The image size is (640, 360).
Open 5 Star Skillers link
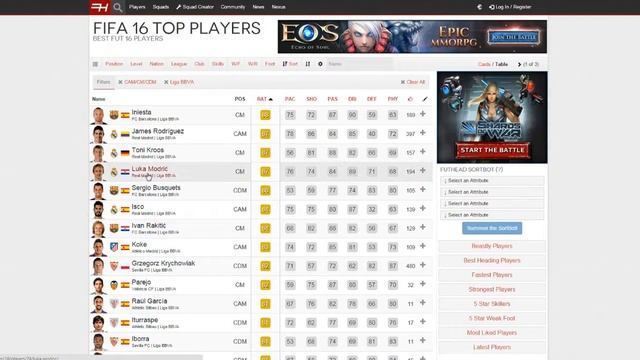point(492,304)
